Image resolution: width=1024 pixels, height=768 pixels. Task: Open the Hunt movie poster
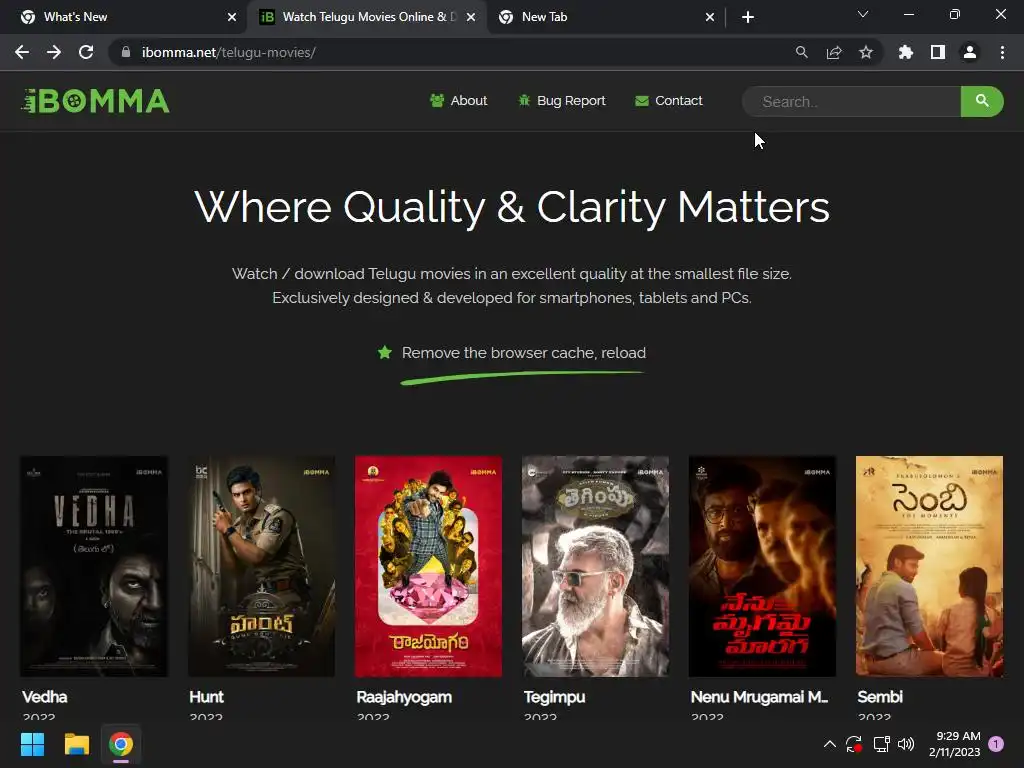261,566
